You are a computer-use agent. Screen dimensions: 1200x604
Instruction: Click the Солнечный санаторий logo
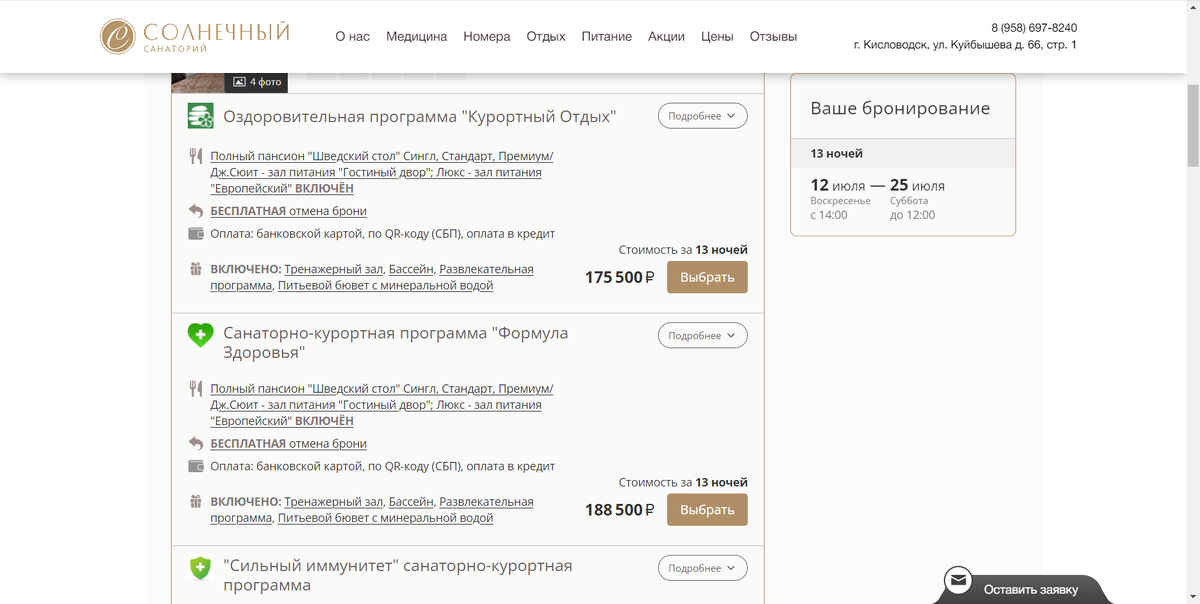point(195,36)
